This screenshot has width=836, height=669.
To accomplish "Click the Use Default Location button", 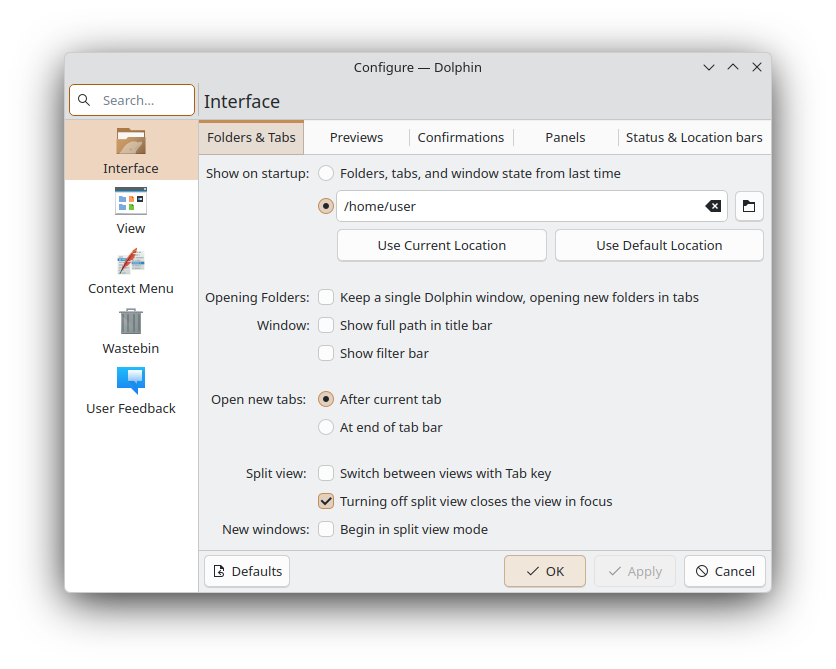I will (x=659, y=245).
